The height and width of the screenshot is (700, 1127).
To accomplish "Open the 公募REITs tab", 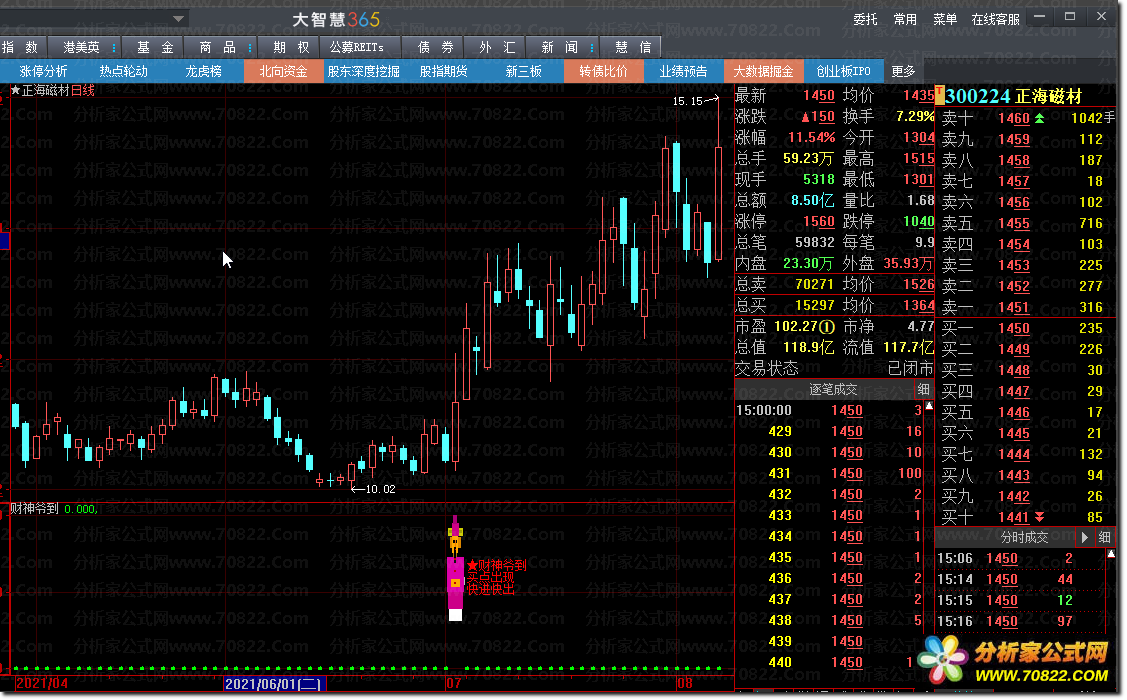I will tap(356, 47).
